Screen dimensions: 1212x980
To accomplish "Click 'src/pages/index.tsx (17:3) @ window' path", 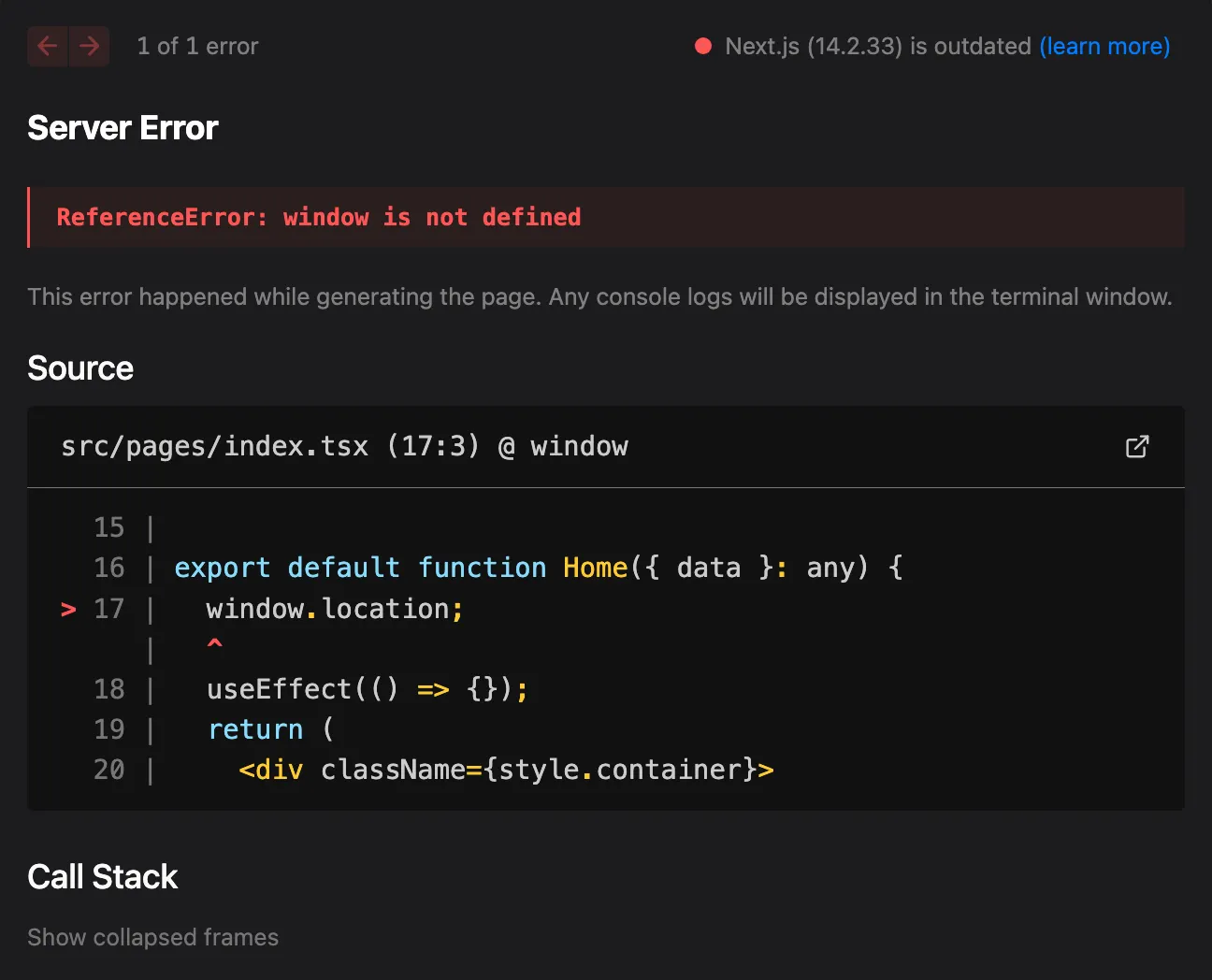I will 344,446.
